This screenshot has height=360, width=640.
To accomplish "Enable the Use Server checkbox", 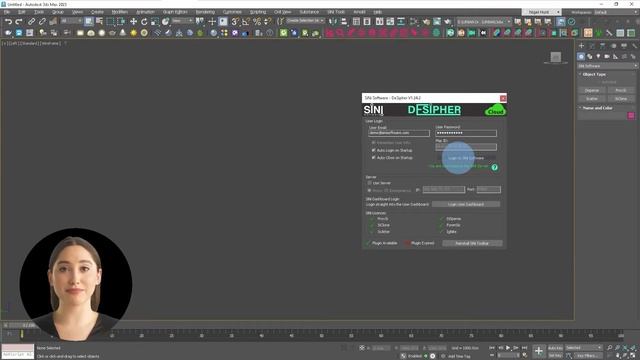I will pyautogui.click(x=369, y=183).
